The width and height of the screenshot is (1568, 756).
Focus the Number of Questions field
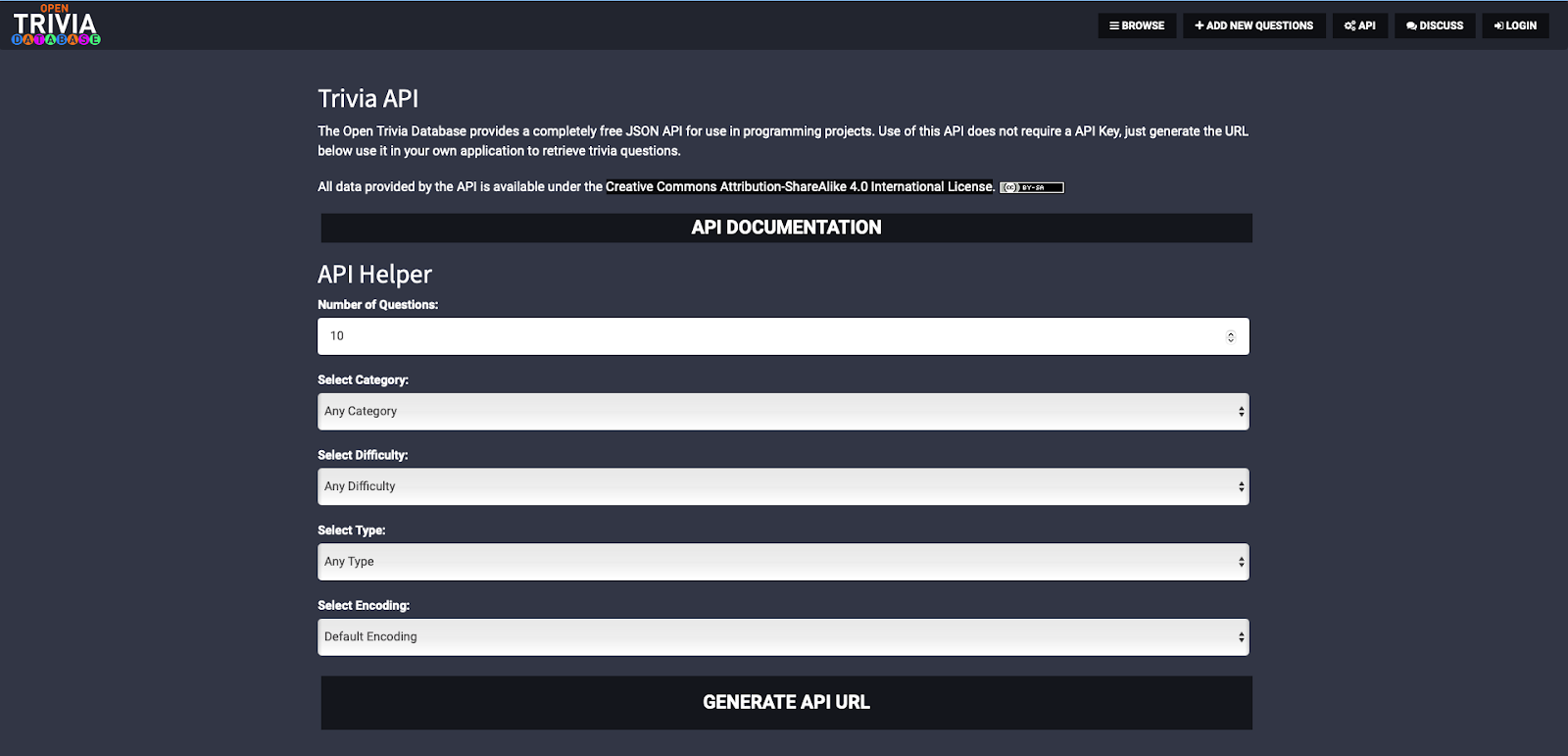coord(783,336)
